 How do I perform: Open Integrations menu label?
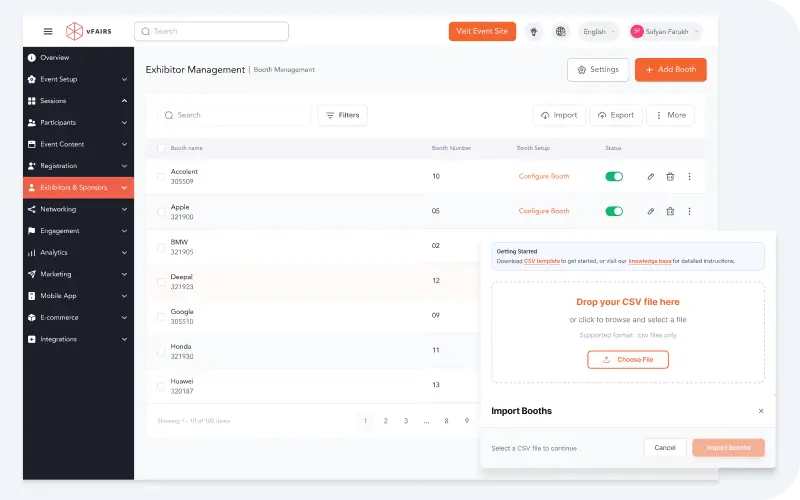pos(59,339)
